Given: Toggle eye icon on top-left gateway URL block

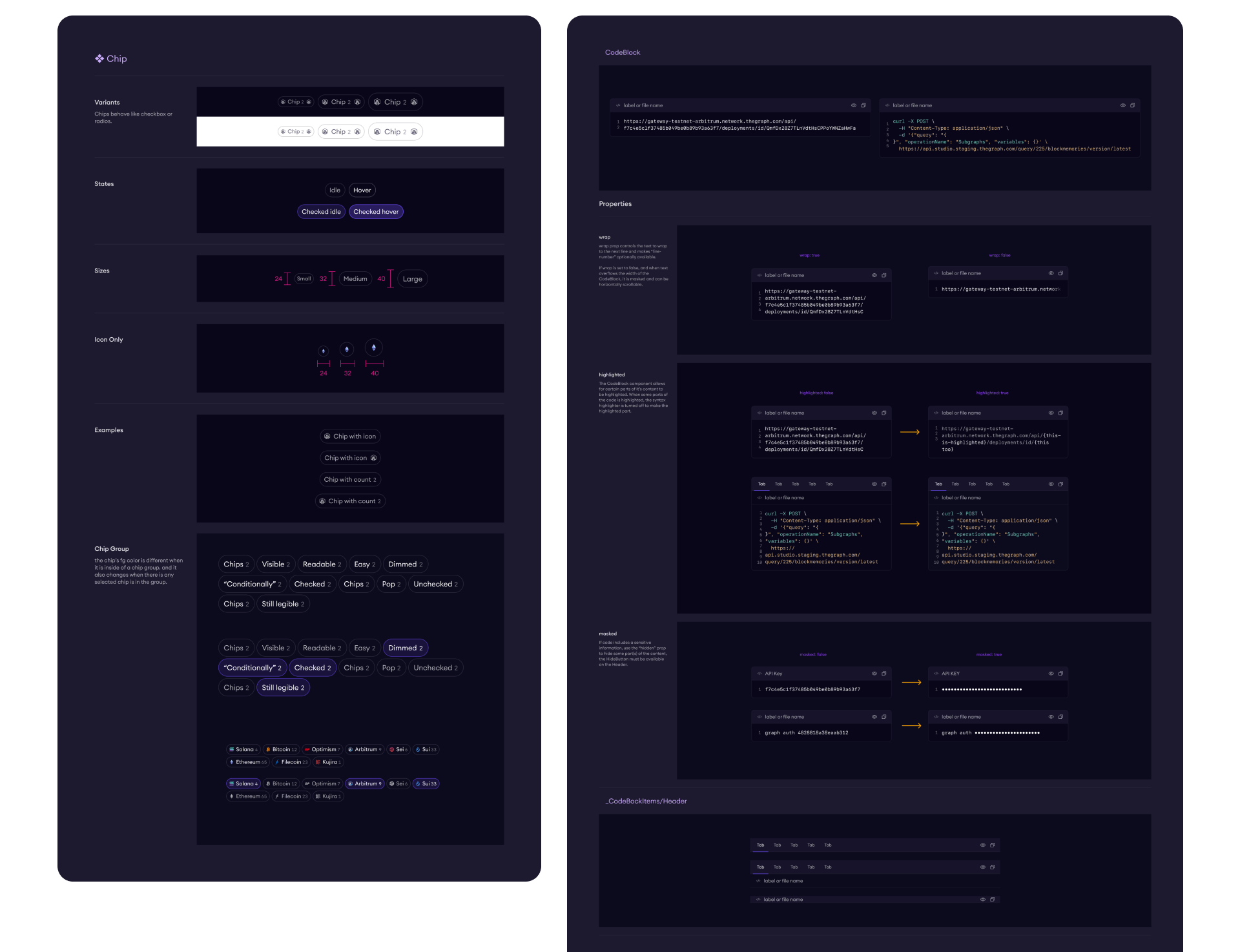Looking at the screenshot, I should point(854,105).
